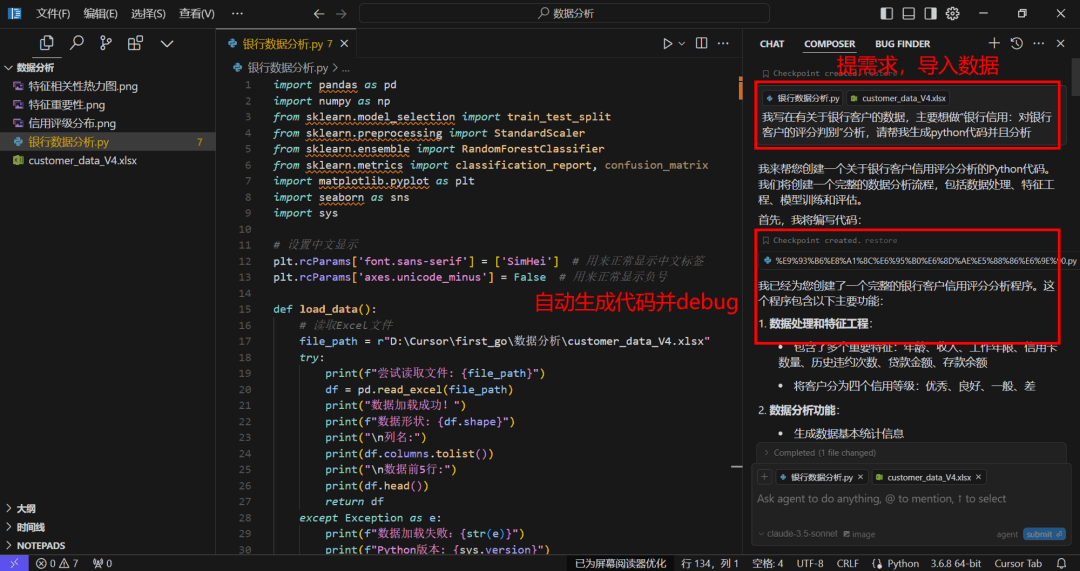Click the submit button in composer
This screenshot has width=1080, height=571.
(x=1044, y=534)
